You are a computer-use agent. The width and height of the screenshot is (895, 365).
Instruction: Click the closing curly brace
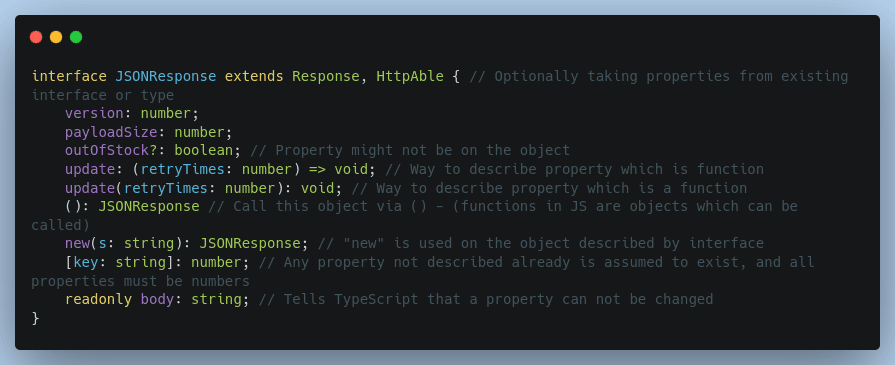tap(36, 318)
